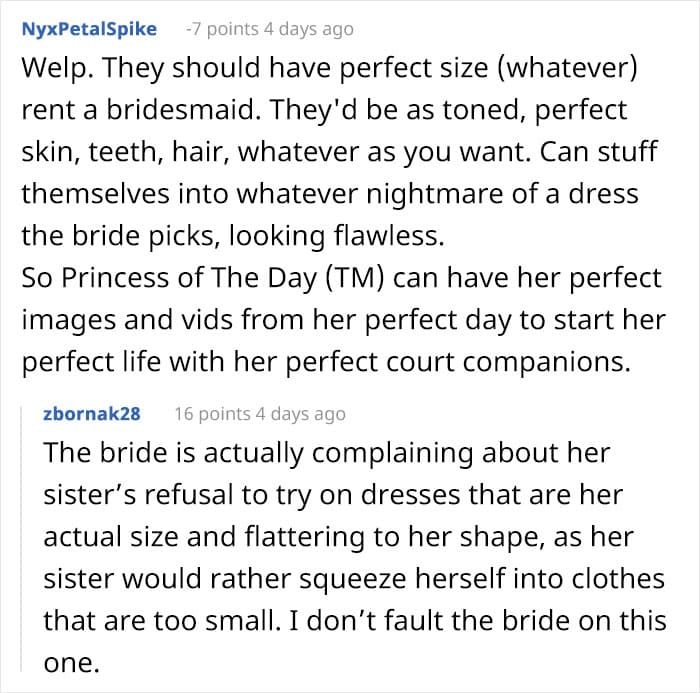Open timestamp link on NyxPetalSpike's comment
The height and width of the screenshot is (693, 700).
coord(308,29)
